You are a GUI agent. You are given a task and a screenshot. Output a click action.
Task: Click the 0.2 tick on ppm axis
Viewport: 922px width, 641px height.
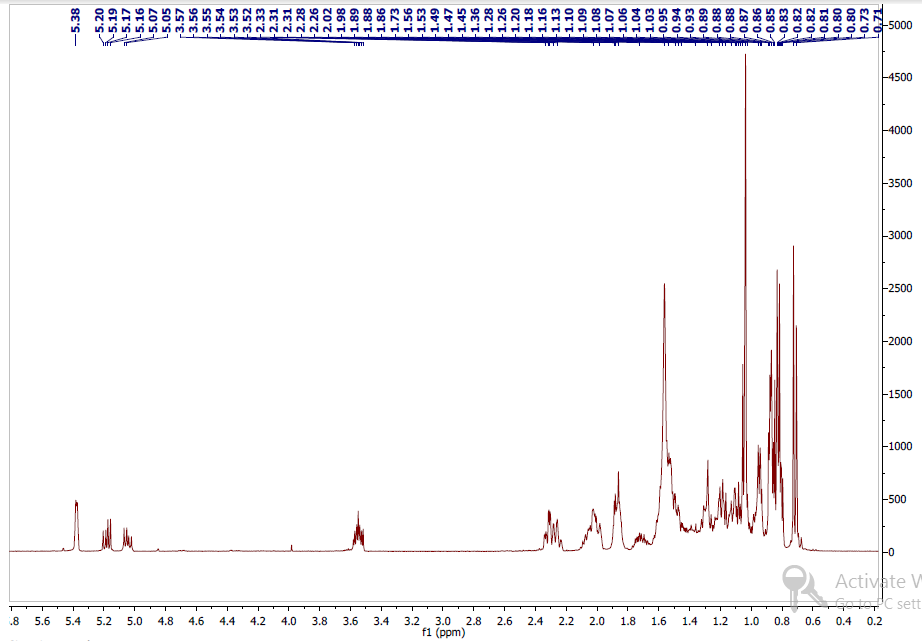coord(874,621)
